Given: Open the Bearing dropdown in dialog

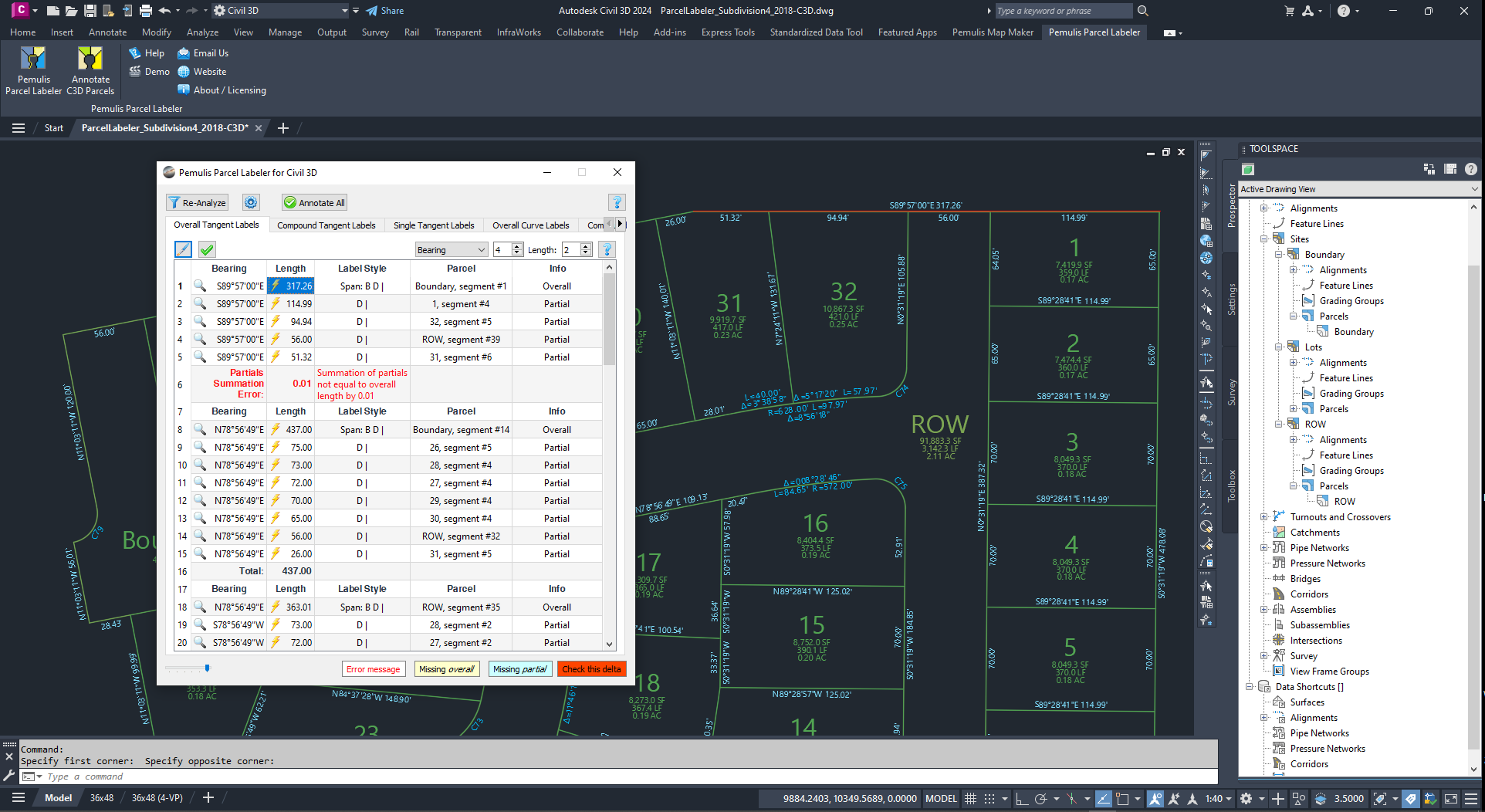Looking at the screenshot, I should pyautogui.click(x=451, y=249).
